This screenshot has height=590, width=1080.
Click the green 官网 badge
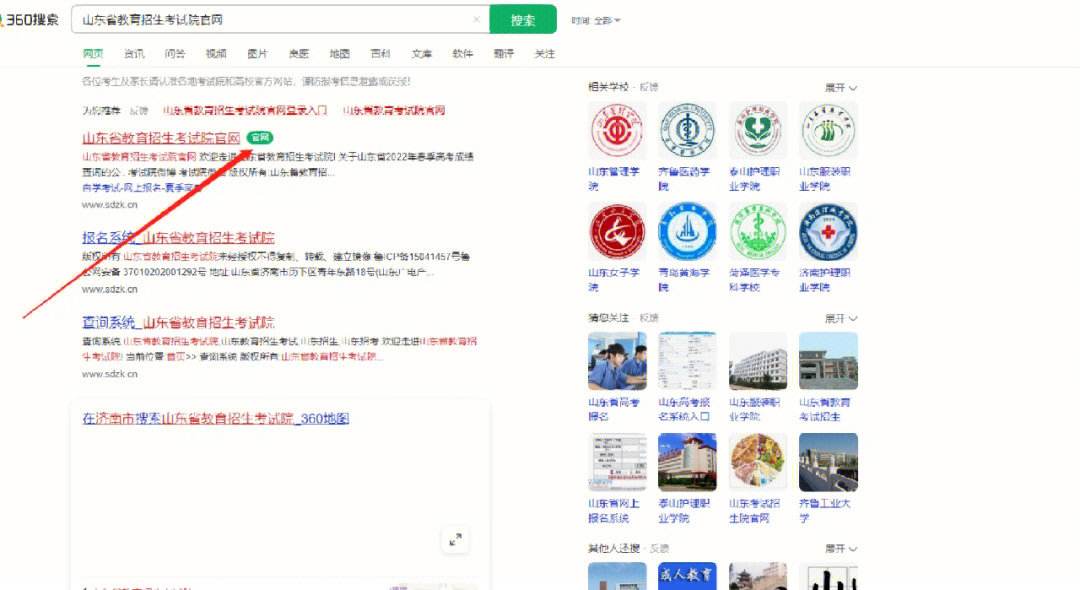click(x=260, y=138)
